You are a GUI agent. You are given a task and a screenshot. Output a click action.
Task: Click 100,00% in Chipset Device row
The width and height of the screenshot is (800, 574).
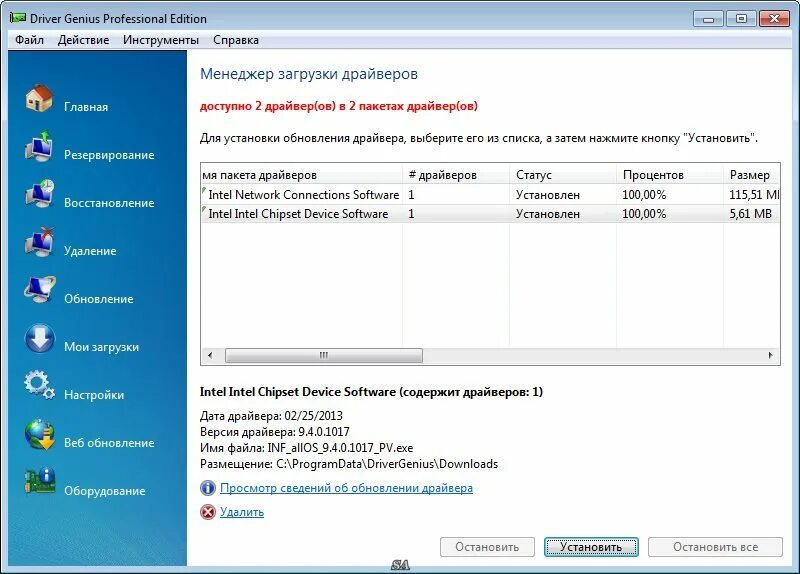[x=644, y=213]
